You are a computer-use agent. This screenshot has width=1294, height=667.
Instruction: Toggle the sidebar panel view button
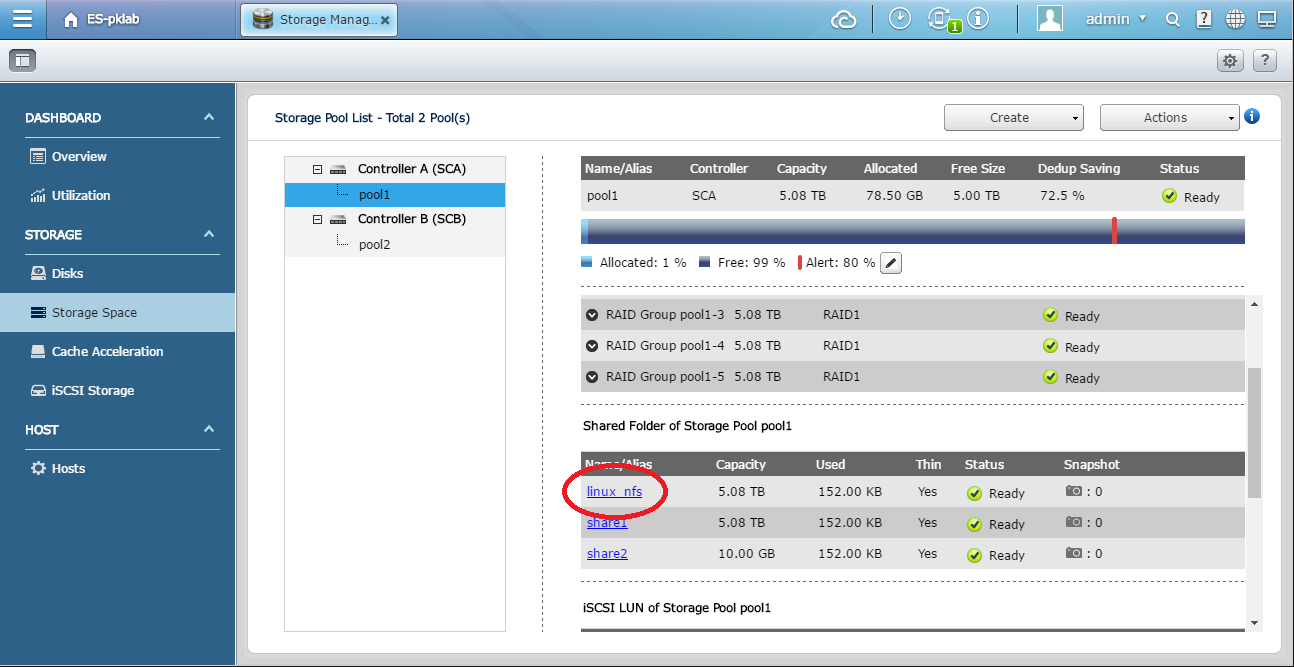[22, 61]
